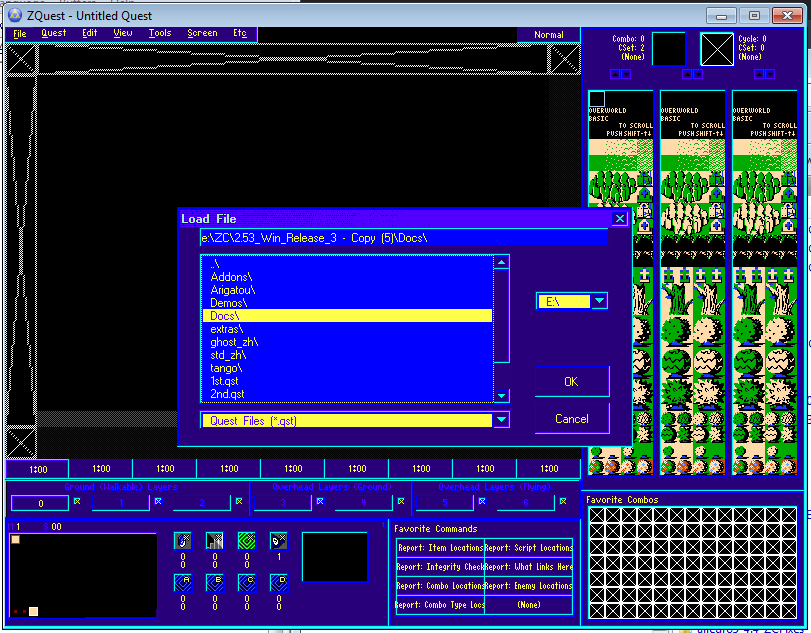
Task: Click the (None) favorite command slot
Action: pyautogui.click(x=529, y=605)
